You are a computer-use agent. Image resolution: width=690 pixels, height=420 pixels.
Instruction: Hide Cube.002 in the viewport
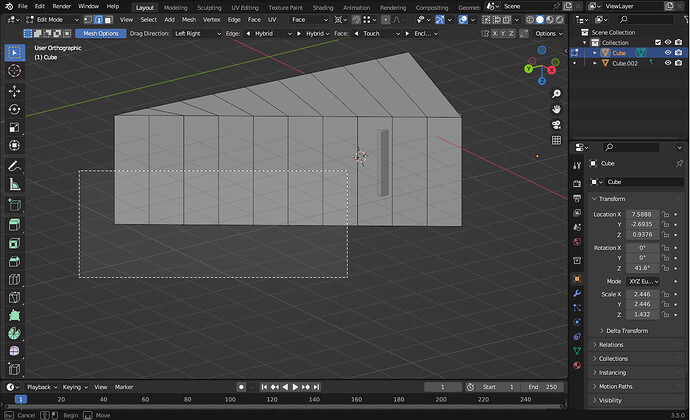pos(668,63)
